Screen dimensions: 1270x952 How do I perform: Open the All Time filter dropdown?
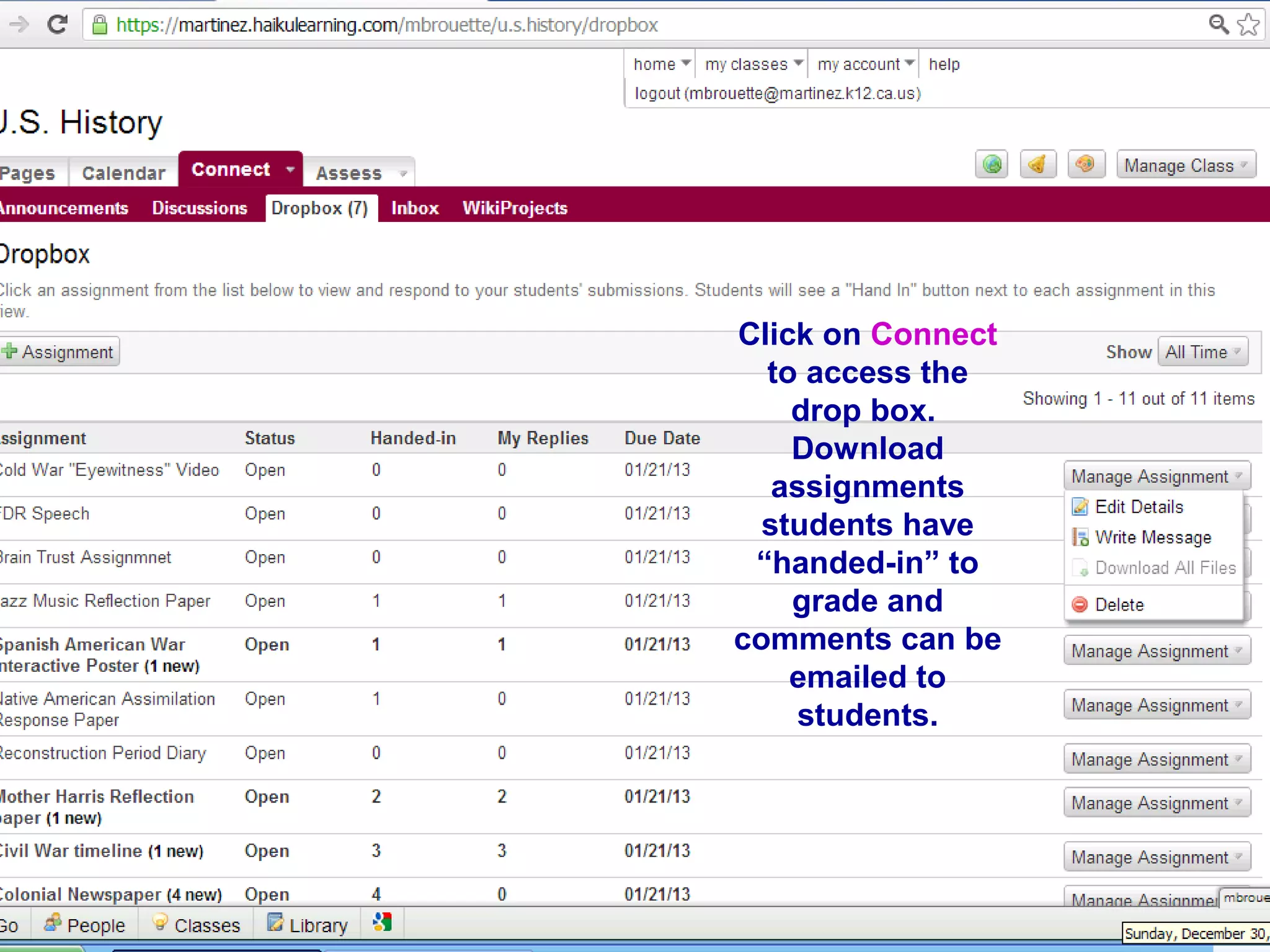[x=1202, y=351]
